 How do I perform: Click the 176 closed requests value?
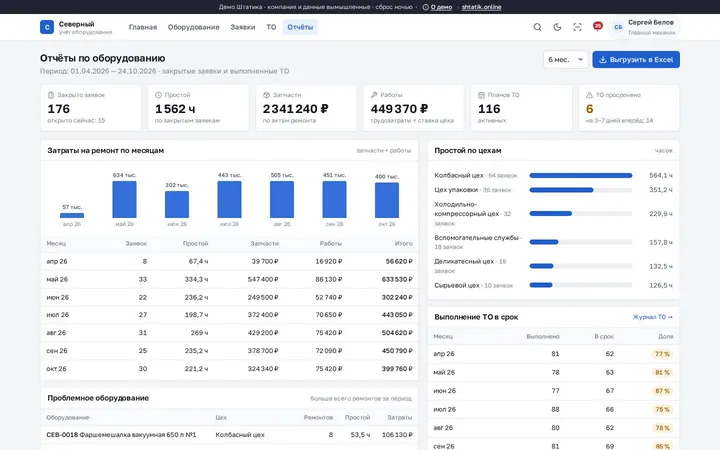[x=59, y=109]
